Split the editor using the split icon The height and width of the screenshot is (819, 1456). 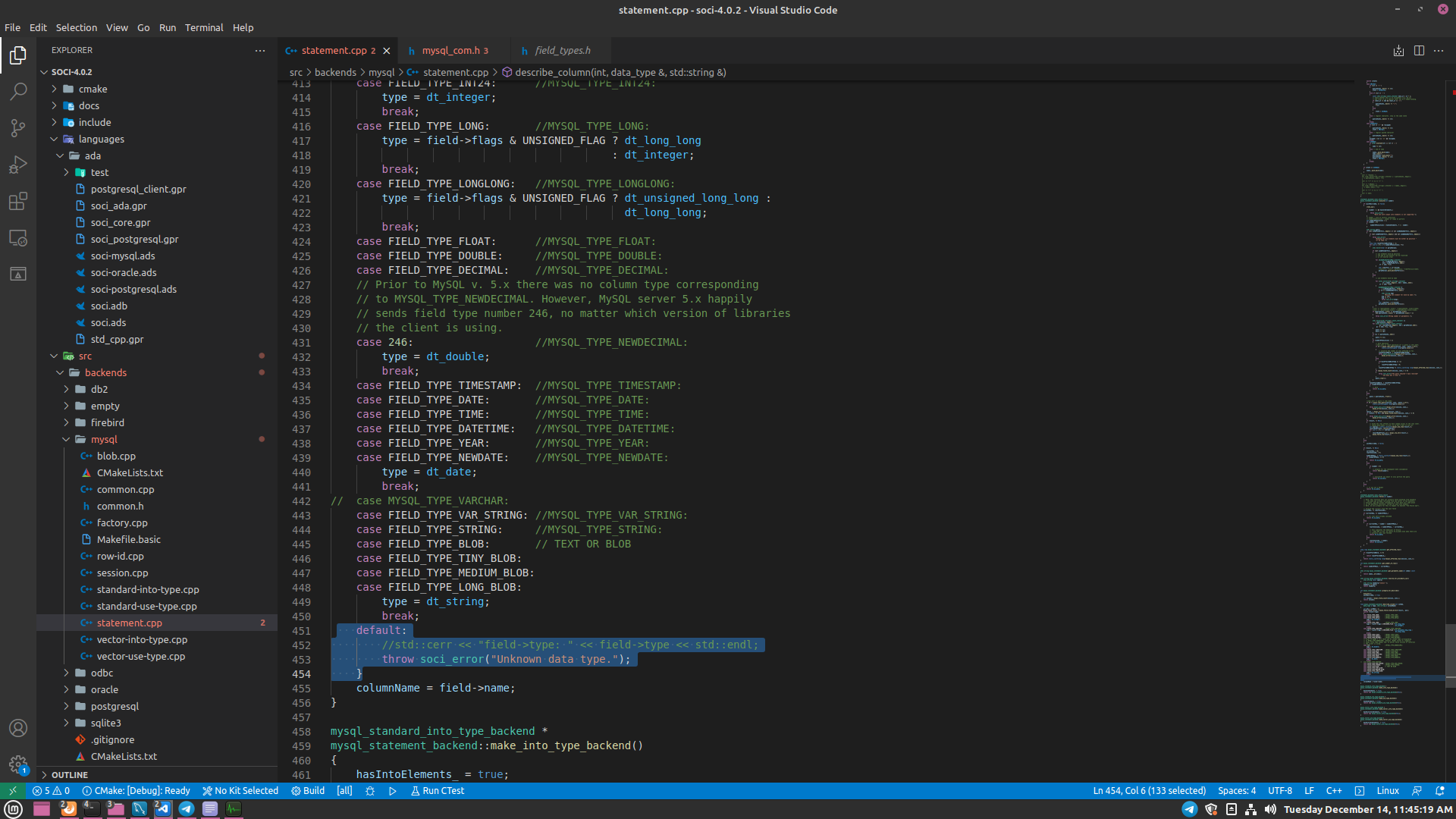(1419, 50)
